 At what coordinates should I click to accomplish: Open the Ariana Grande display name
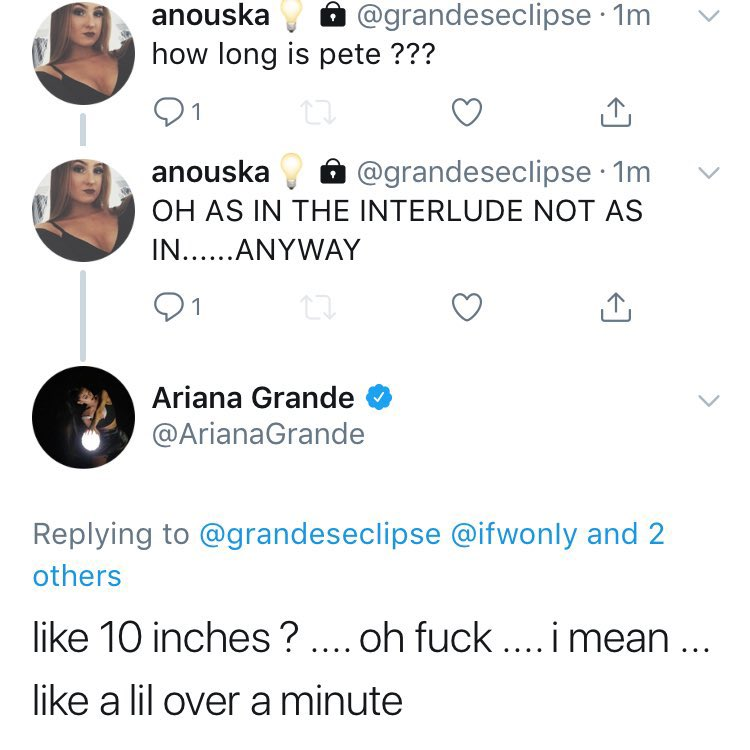(253, 398)
